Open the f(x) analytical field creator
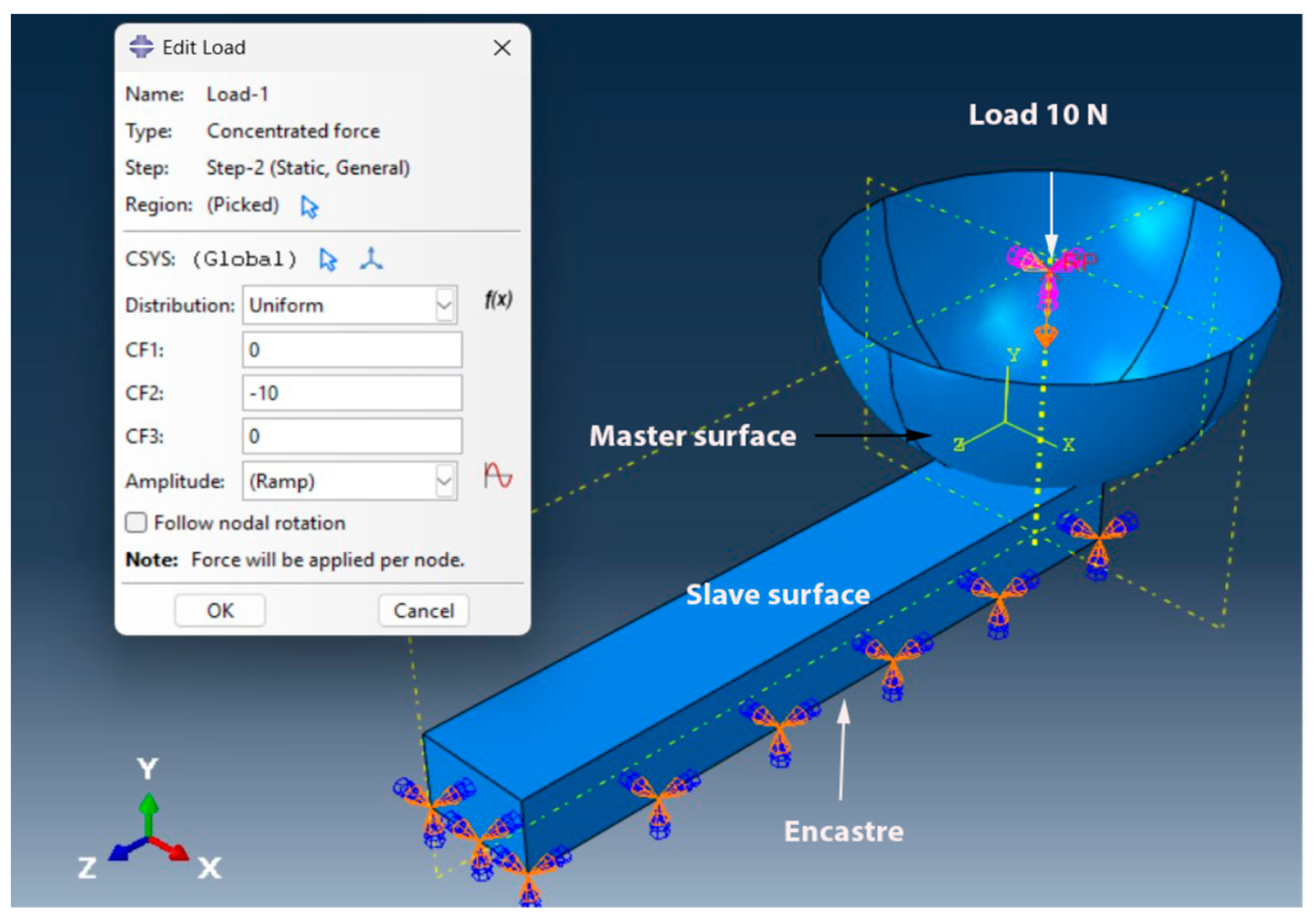1316x924 pixels. (x=498, y=300)
